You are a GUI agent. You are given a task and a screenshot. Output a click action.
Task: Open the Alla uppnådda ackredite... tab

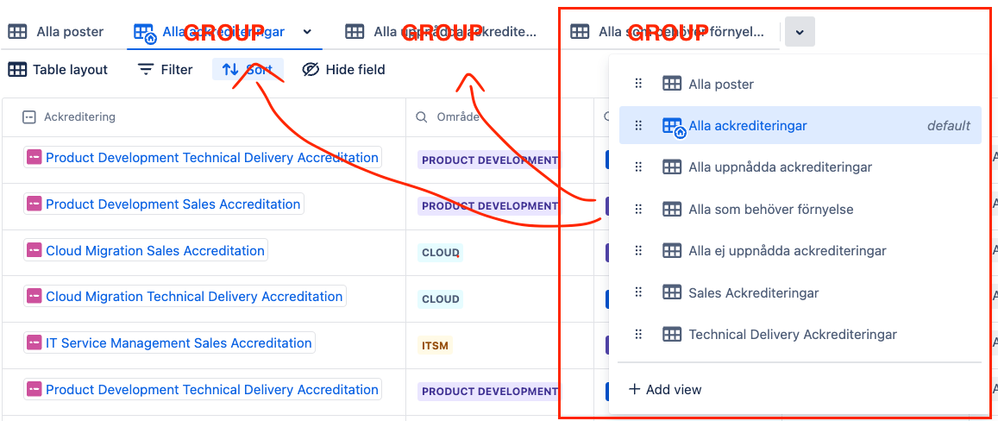[440, 31]
